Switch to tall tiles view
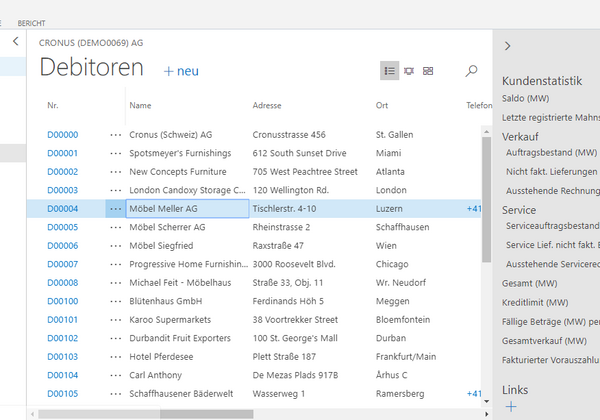Viewport: 600px width, 420px height. coord(409,71)
